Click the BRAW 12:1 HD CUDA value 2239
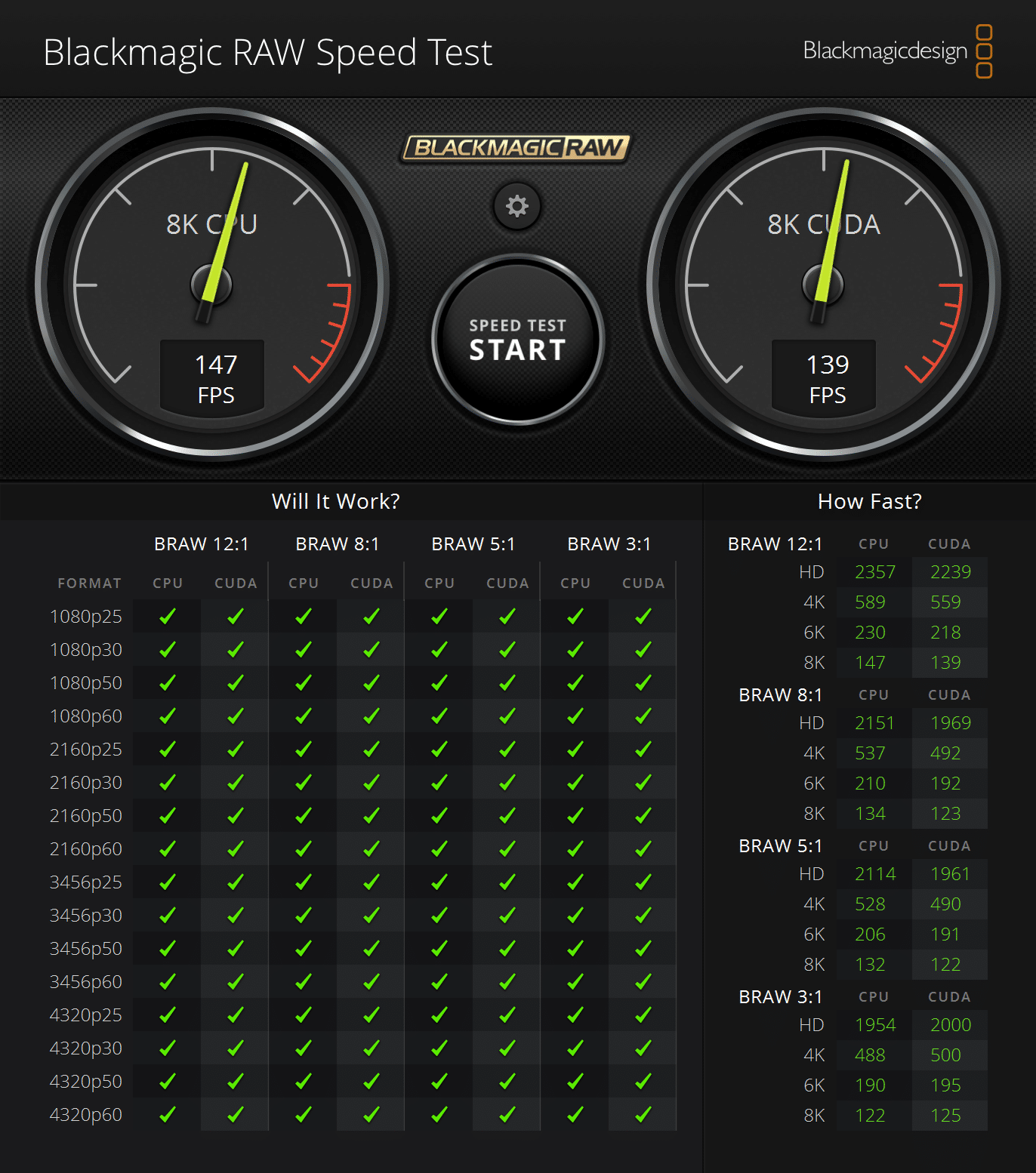This screenshot has height=1173, width=1036. coord(950,572)
